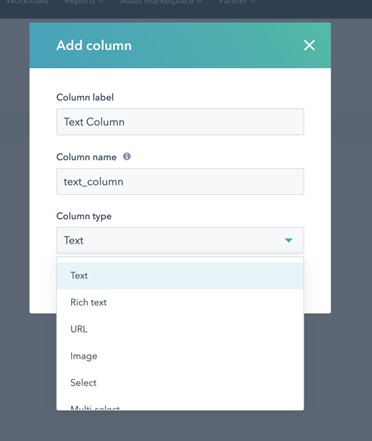The height and width of the screenshot is (441, 372).
Task: Click the Column name info icon
Action: coord(127,156)
